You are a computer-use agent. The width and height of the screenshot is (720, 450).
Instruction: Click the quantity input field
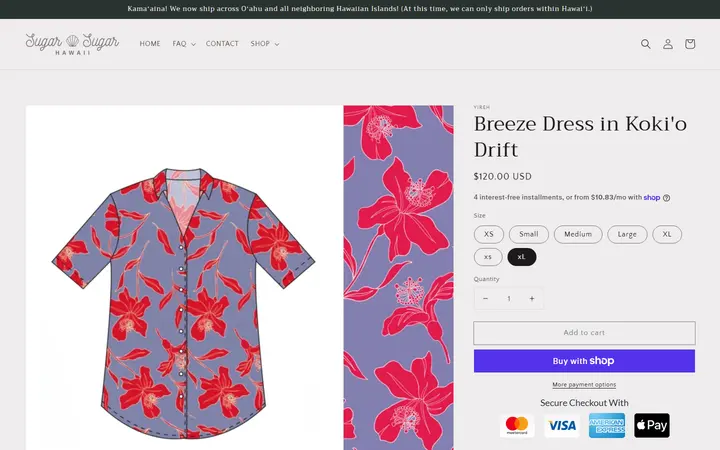coord(509,298)
